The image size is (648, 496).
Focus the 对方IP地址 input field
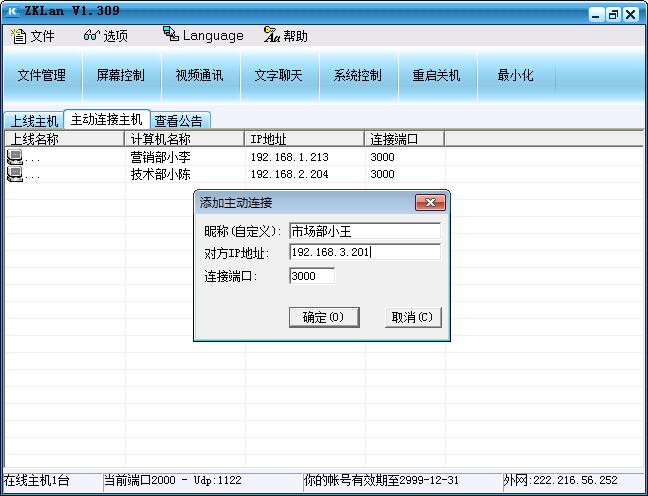pyautogui.click(x=365, y=252)
